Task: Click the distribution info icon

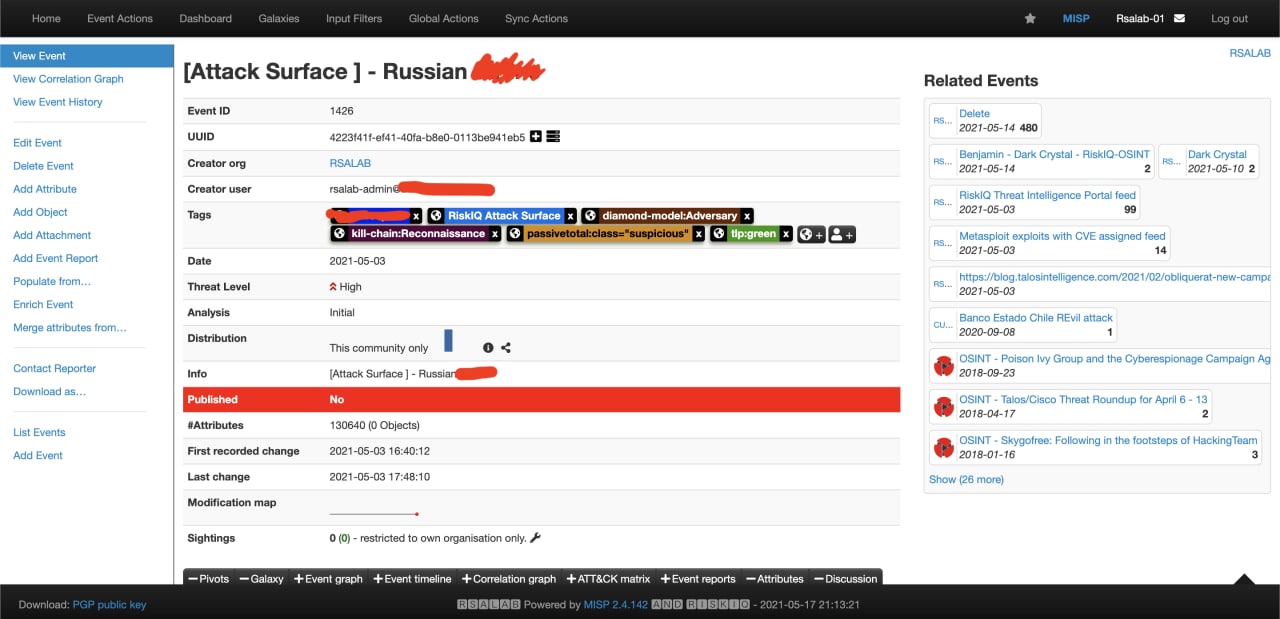Action: (x=488, y=348)
